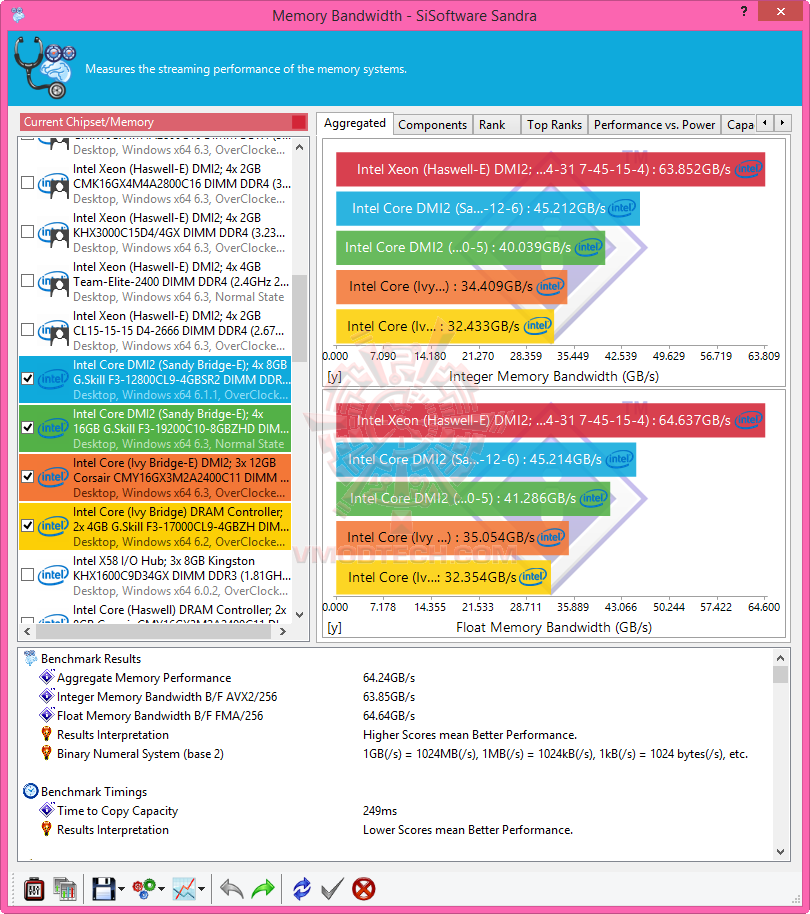Image resolution: width=810 pixels, height=914 pixels.
Task: Click the results pane scroll down arrow
Action: pos(780,852)
